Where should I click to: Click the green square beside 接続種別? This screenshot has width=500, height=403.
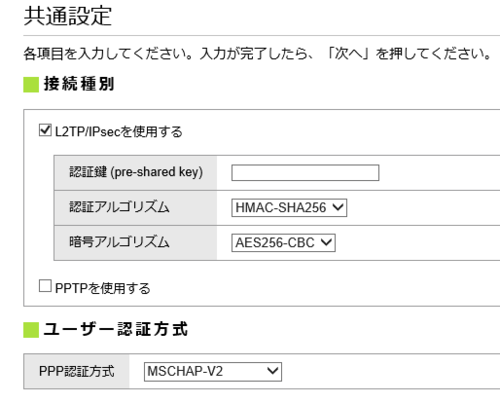(31, 85)
